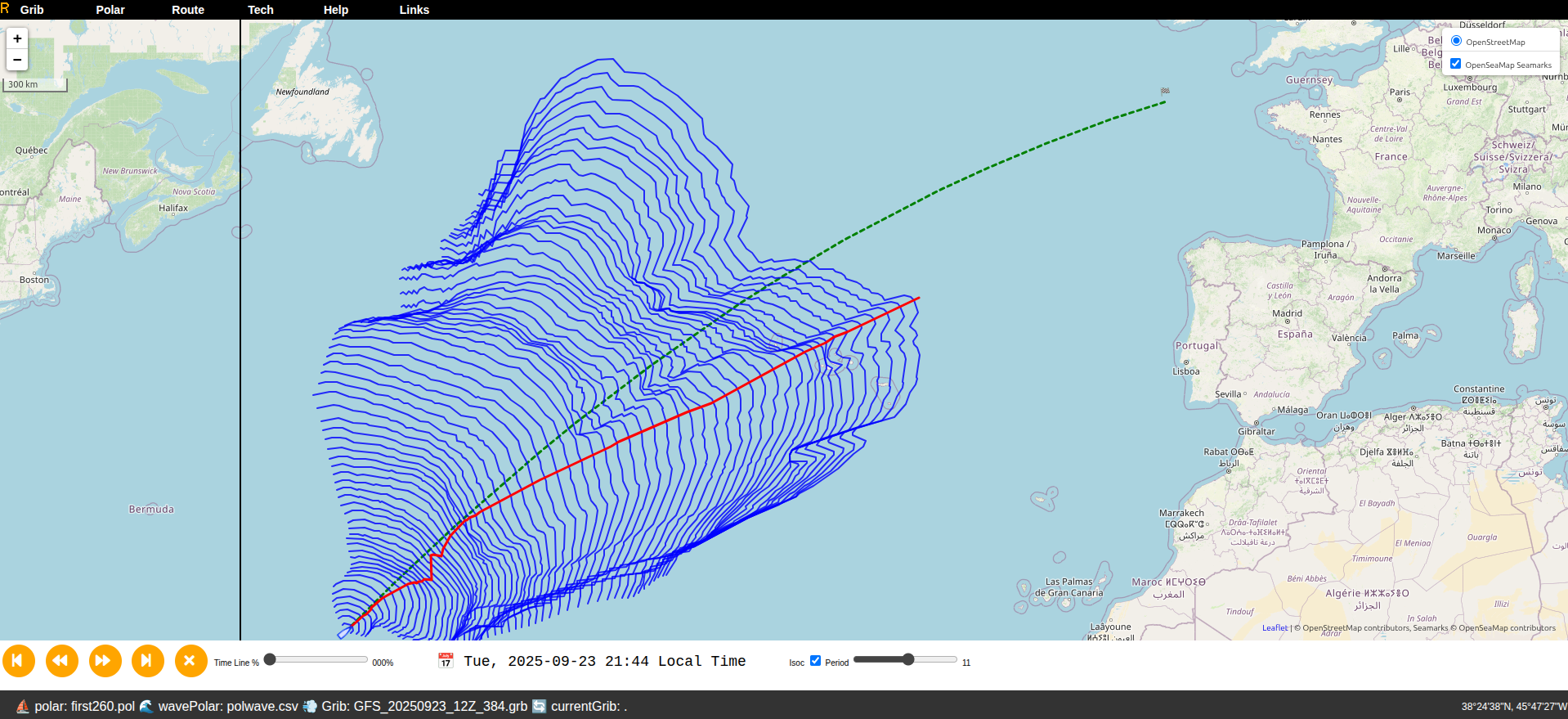Open the Grib menu
This screenshot has height=719, width=1568.
point(32,10)
